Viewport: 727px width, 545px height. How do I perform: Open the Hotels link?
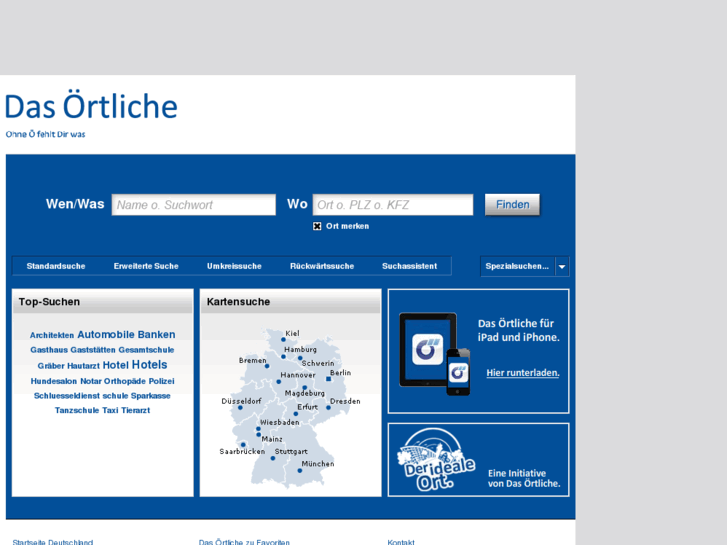click(x=149, y=365)
